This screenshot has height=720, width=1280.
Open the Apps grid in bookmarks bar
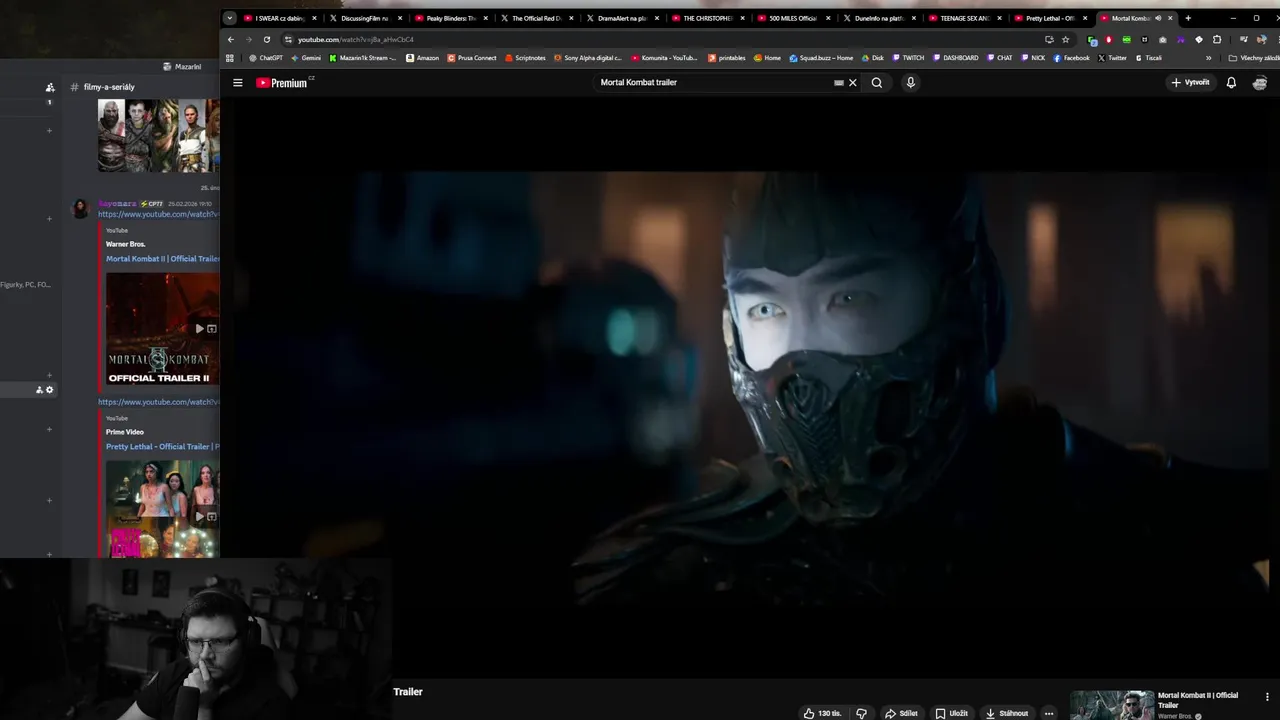click(x=230, y=58)
